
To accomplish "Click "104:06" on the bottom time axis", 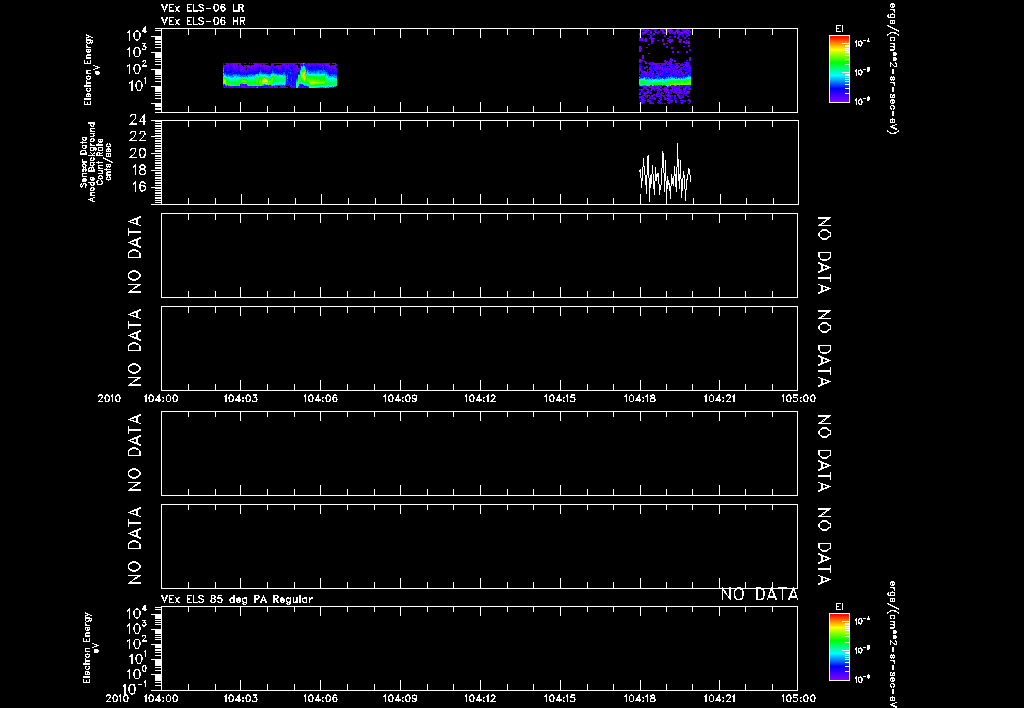I will [320, 699].
